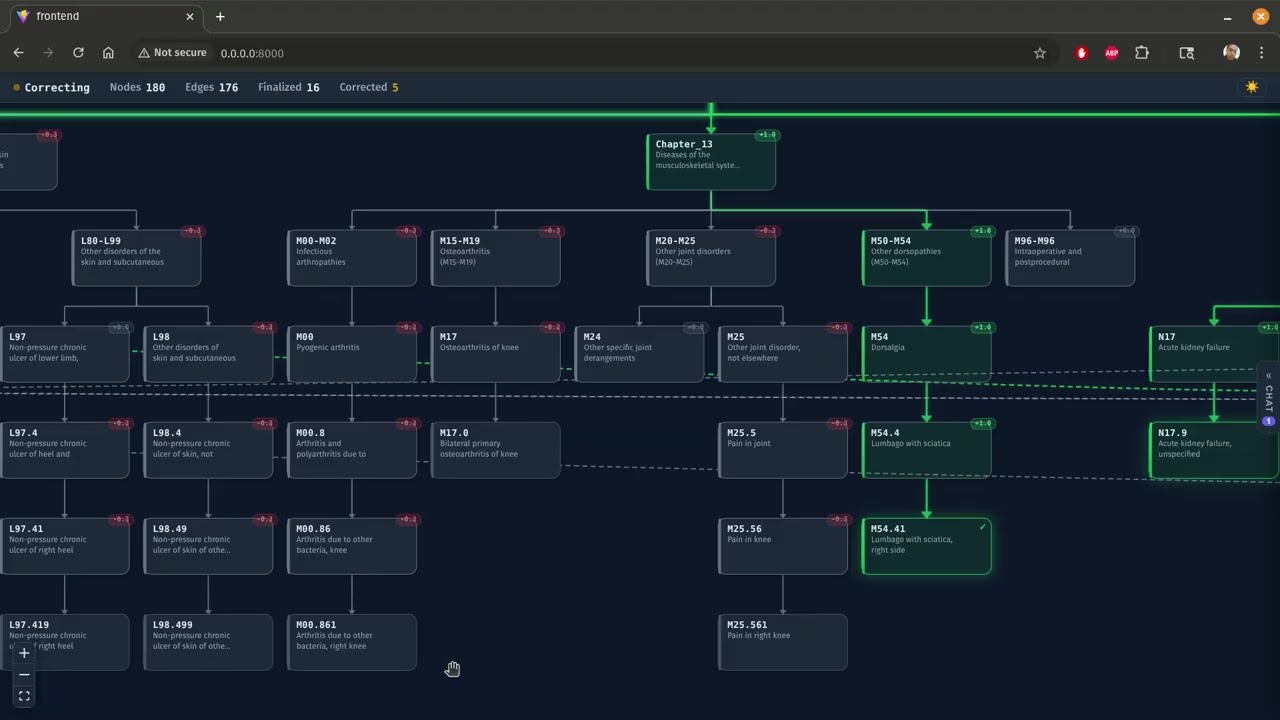Fit view using the frame icon
This screenshot has width=1280, height=720.
(x=24, y=696)
